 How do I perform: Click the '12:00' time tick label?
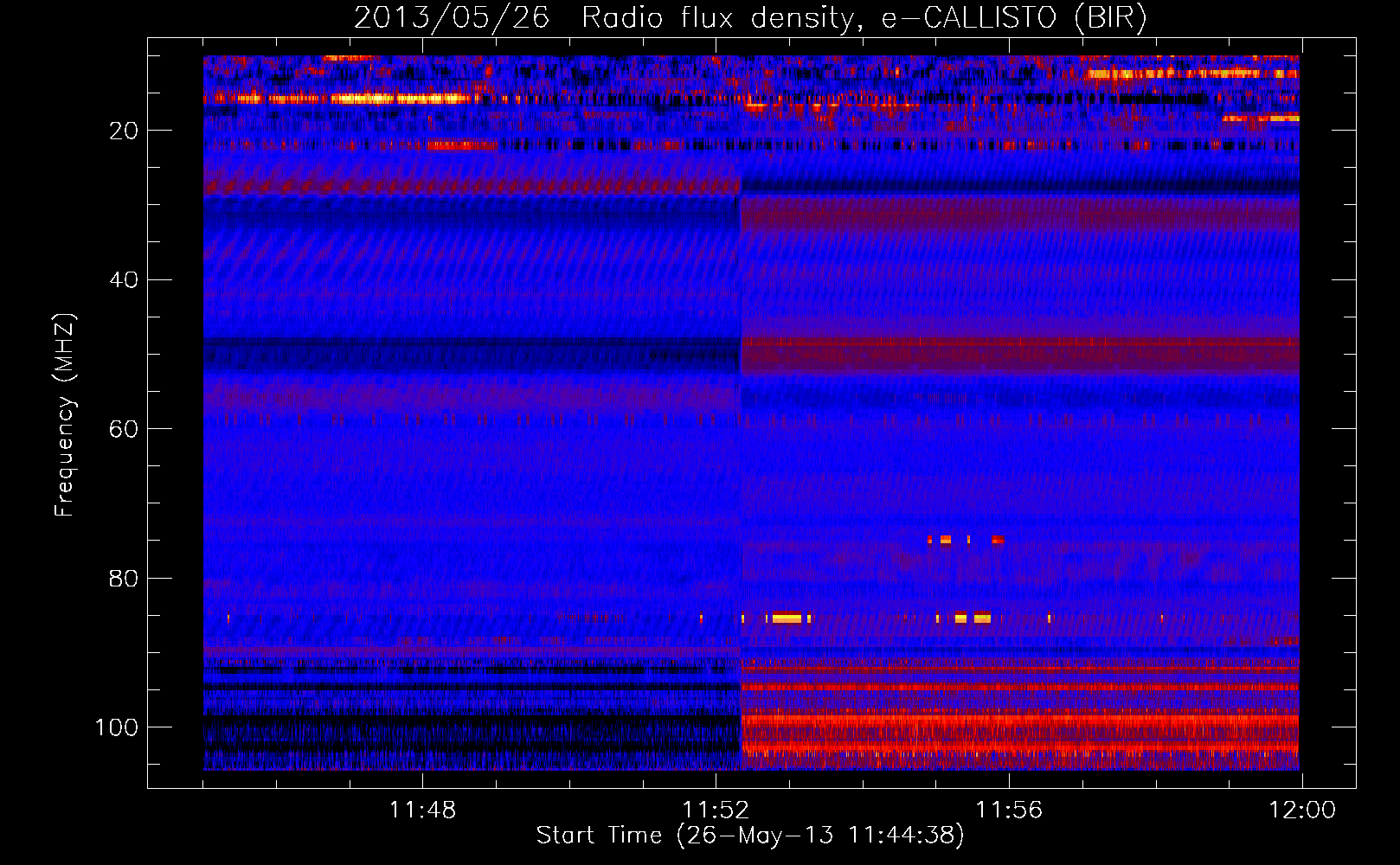(1302, 811)
